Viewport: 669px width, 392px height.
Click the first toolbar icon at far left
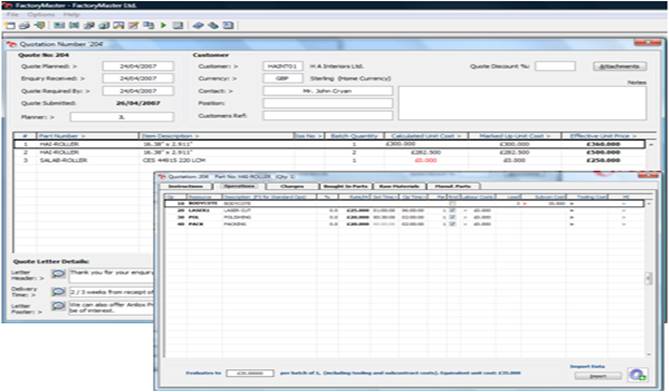click(x=10, y=26)
